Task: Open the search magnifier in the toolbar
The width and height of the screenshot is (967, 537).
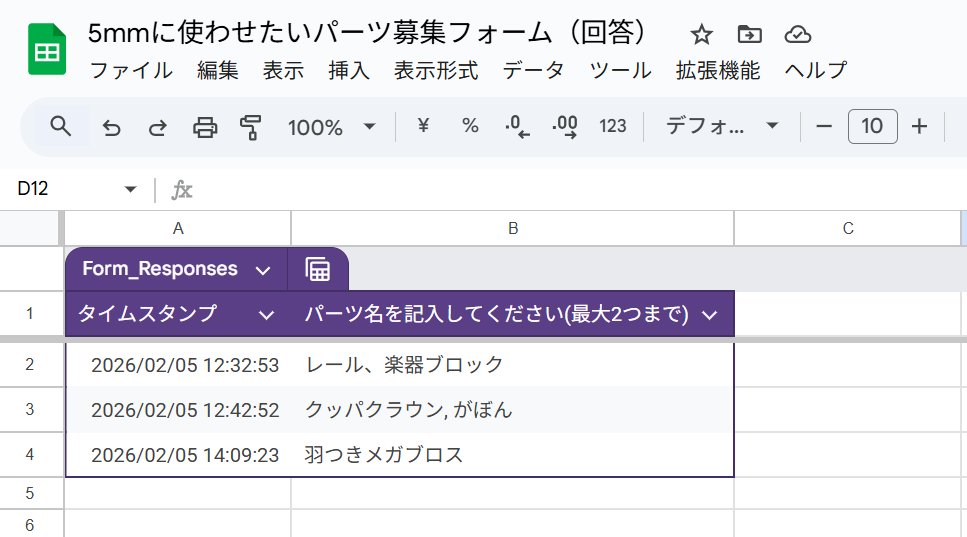Action: tap(60, 126)
